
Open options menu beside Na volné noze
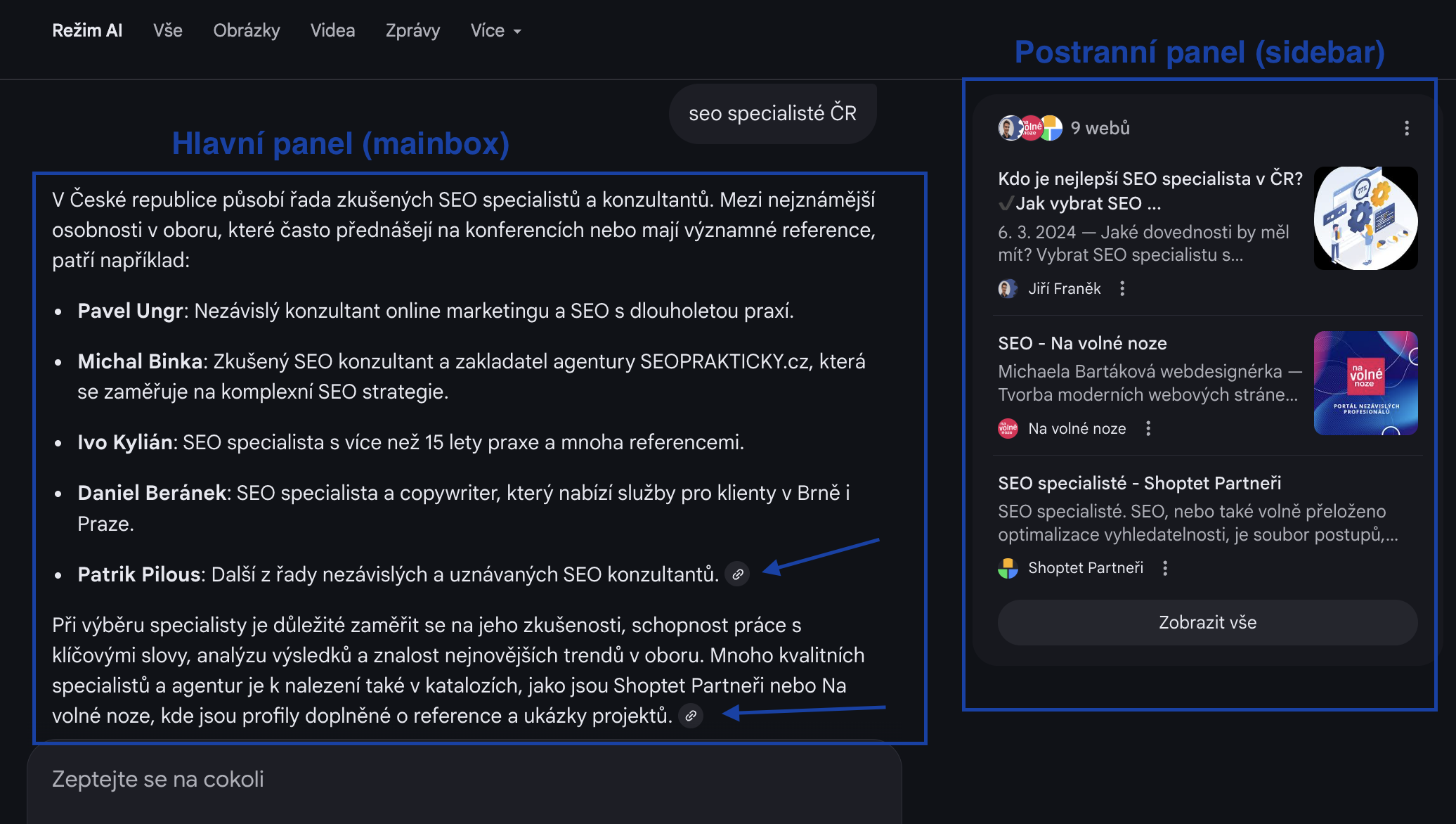pos(1148,428)
